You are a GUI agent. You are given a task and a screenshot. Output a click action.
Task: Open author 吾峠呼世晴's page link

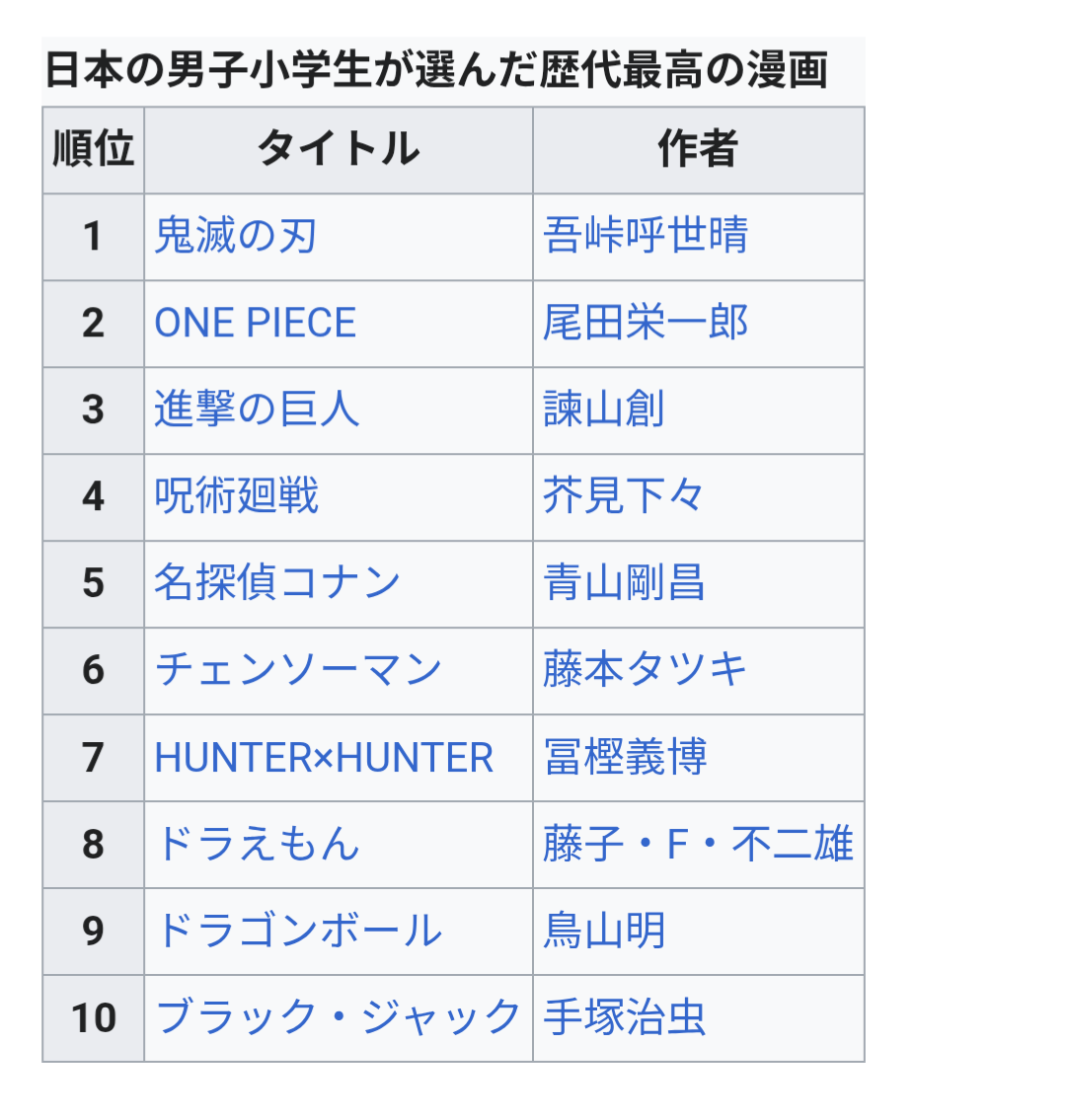[x=646, y=237]
